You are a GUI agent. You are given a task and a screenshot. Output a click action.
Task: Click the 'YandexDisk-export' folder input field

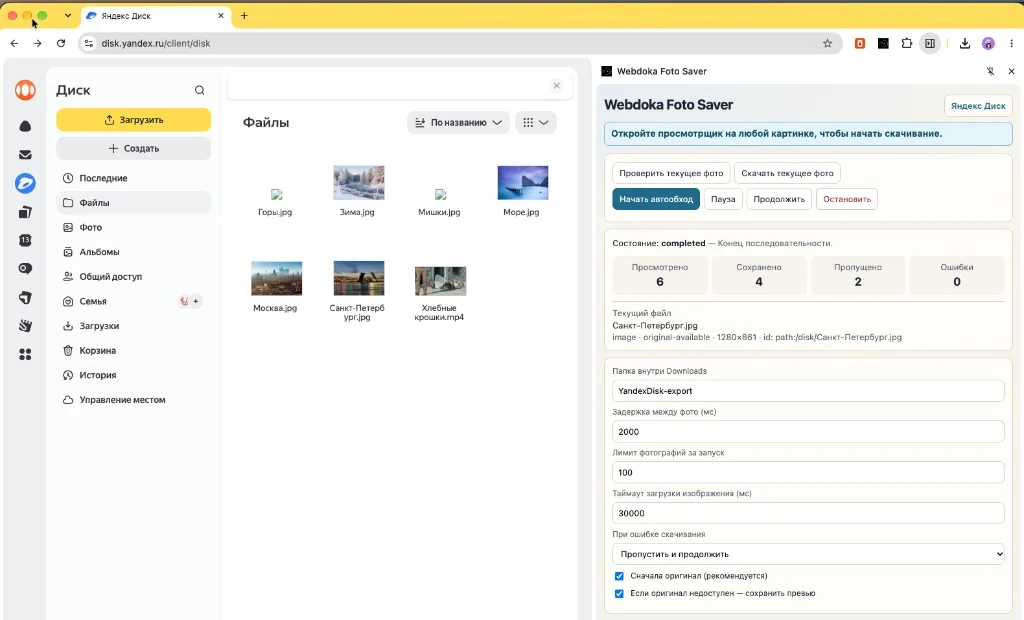click(808, 391)
